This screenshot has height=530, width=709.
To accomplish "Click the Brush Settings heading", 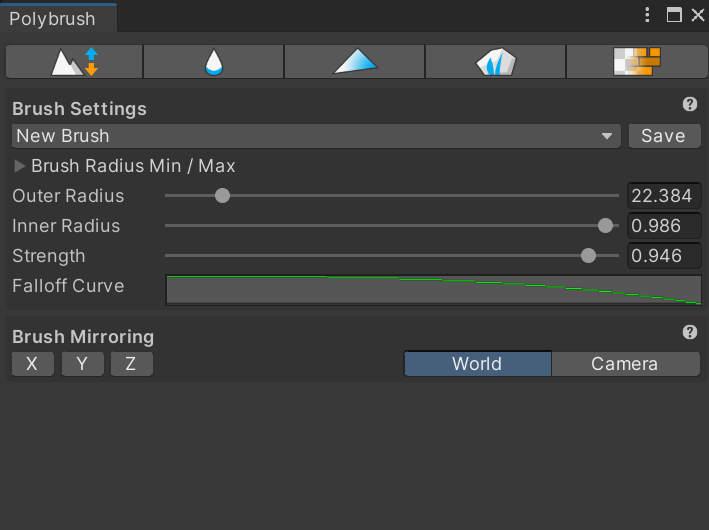I will [80, 109].
